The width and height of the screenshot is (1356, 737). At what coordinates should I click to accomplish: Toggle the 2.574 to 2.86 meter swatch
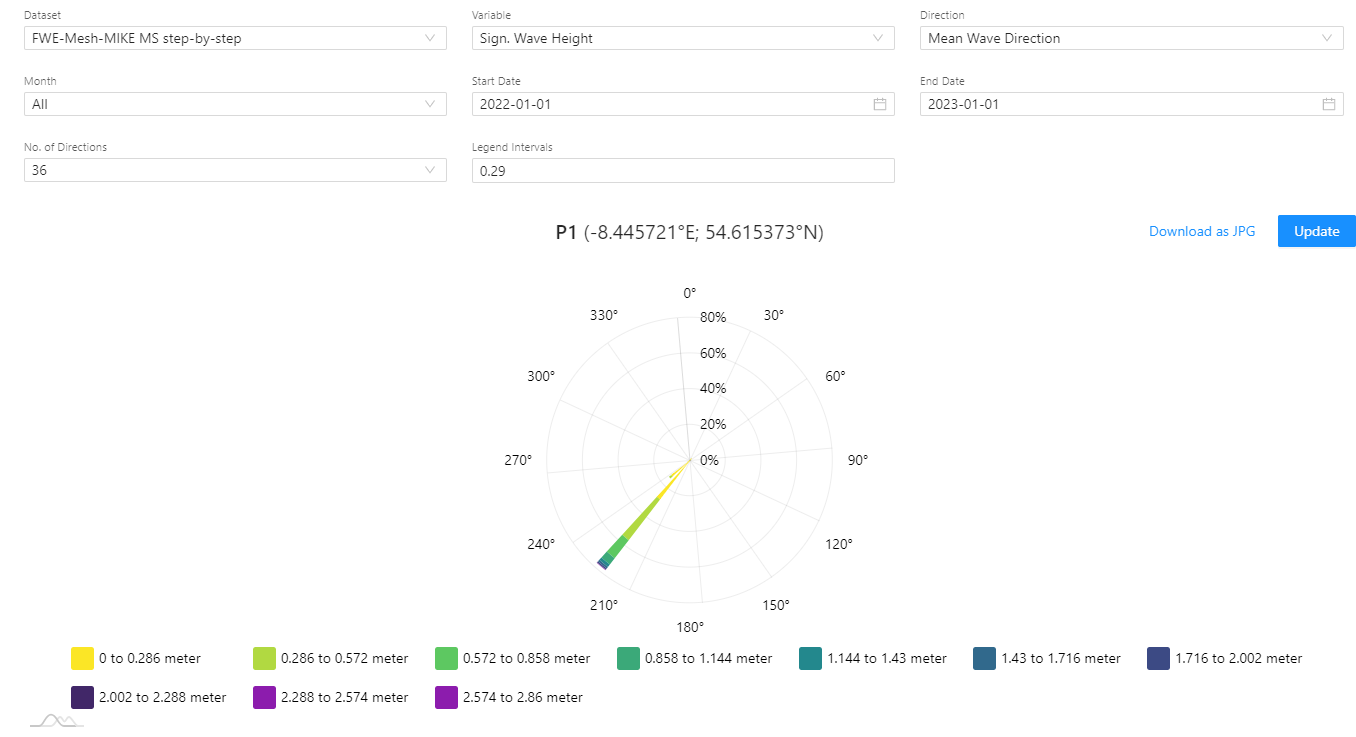447,697
